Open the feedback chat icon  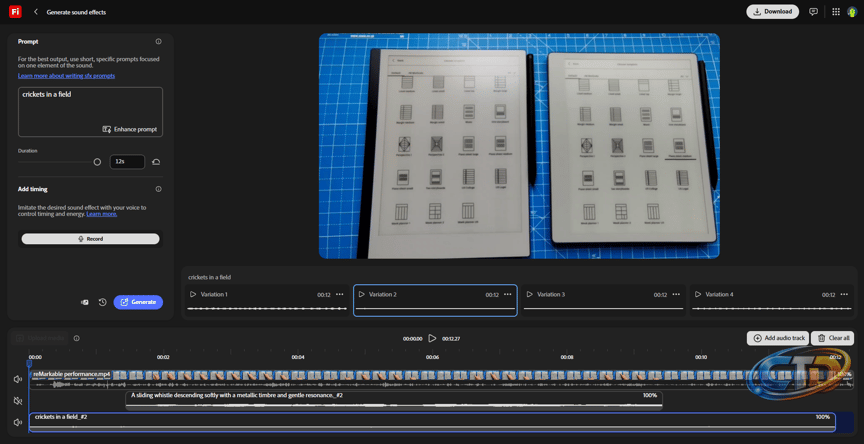[x=813, y=12]
